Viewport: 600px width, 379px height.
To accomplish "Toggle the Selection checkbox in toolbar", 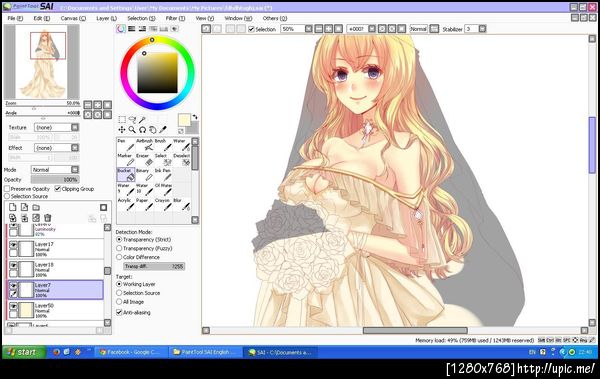I will (x=251, y=29).
